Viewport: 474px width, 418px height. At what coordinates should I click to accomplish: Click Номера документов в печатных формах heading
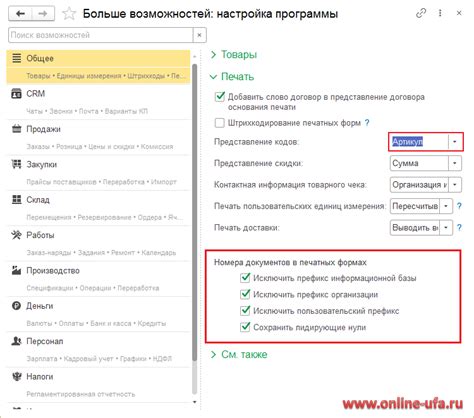pyautogui.click(x=290, y=262)
